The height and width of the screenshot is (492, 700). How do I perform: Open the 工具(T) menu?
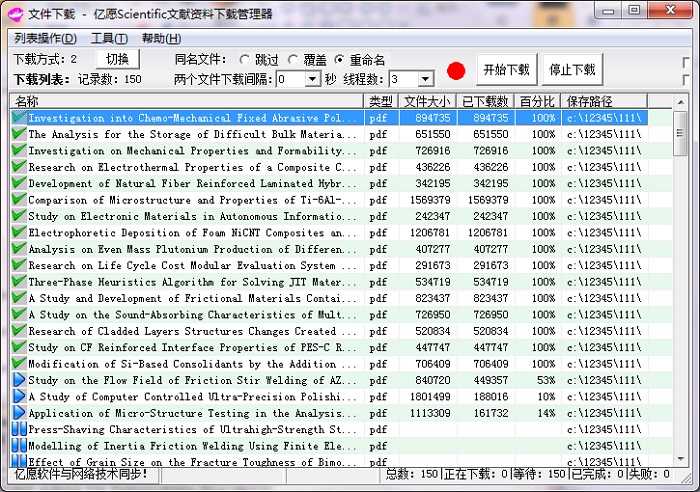[x=109, y=39]
